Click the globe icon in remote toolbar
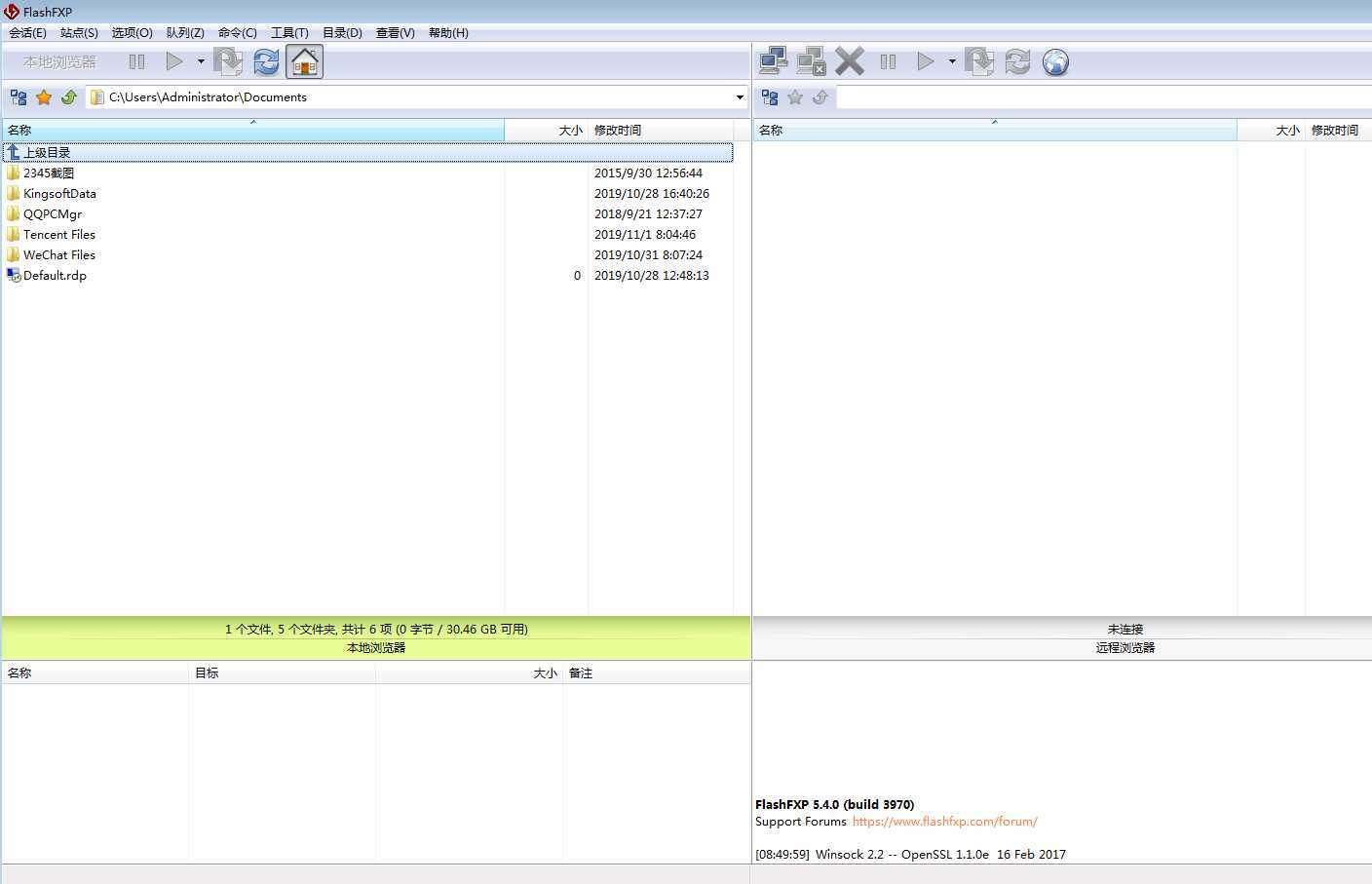1372x884 pixels. click(x=1055, y=62)
